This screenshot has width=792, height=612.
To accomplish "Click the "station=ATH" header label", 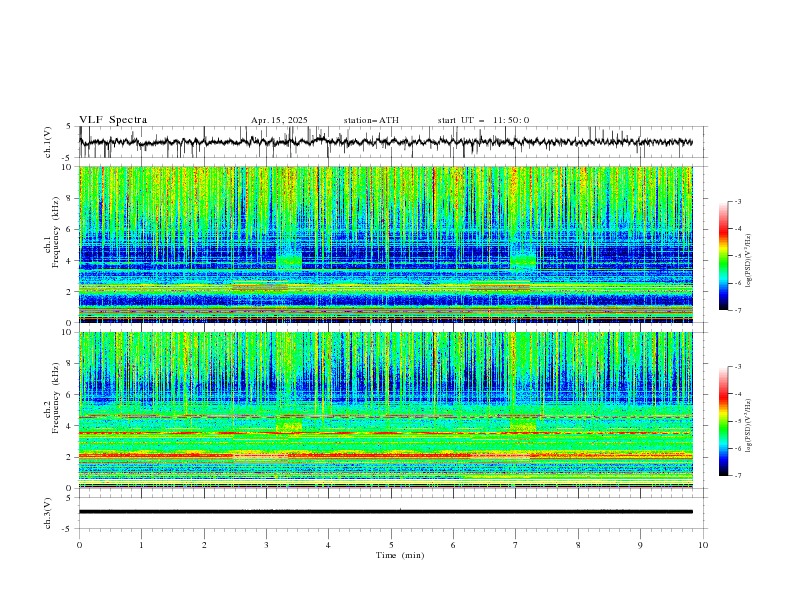I will pos(371,120).
